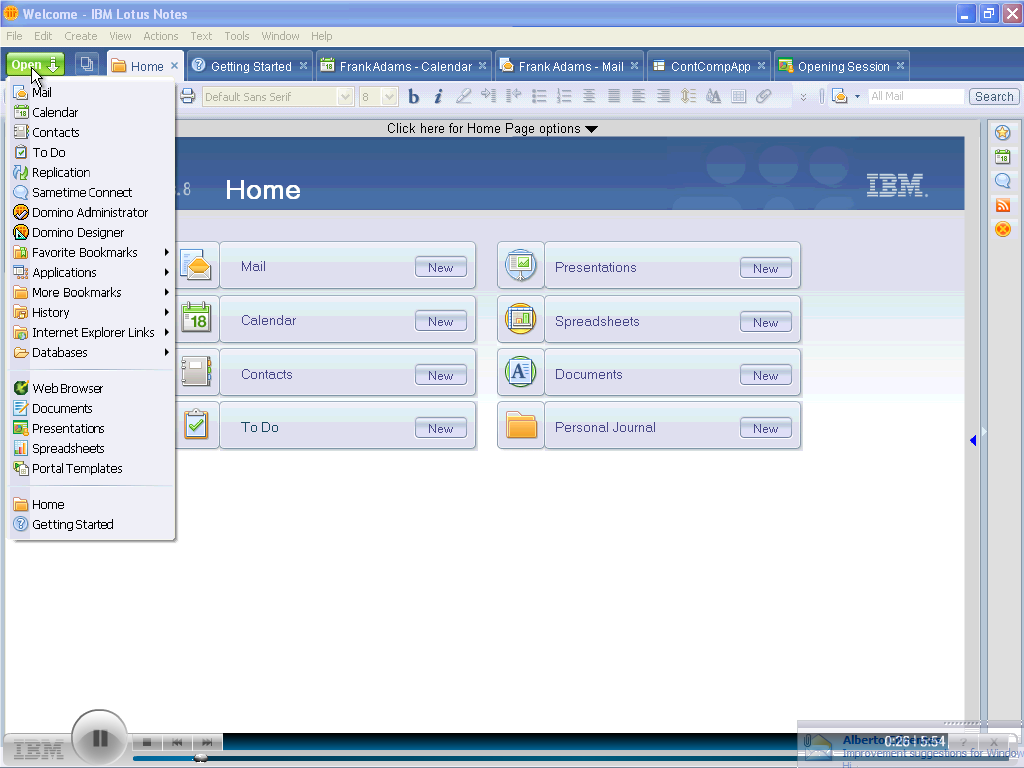This screenshot has width=1024, height=768.
Task: Click the bulleted list icon
Action: tap(539, 97)
